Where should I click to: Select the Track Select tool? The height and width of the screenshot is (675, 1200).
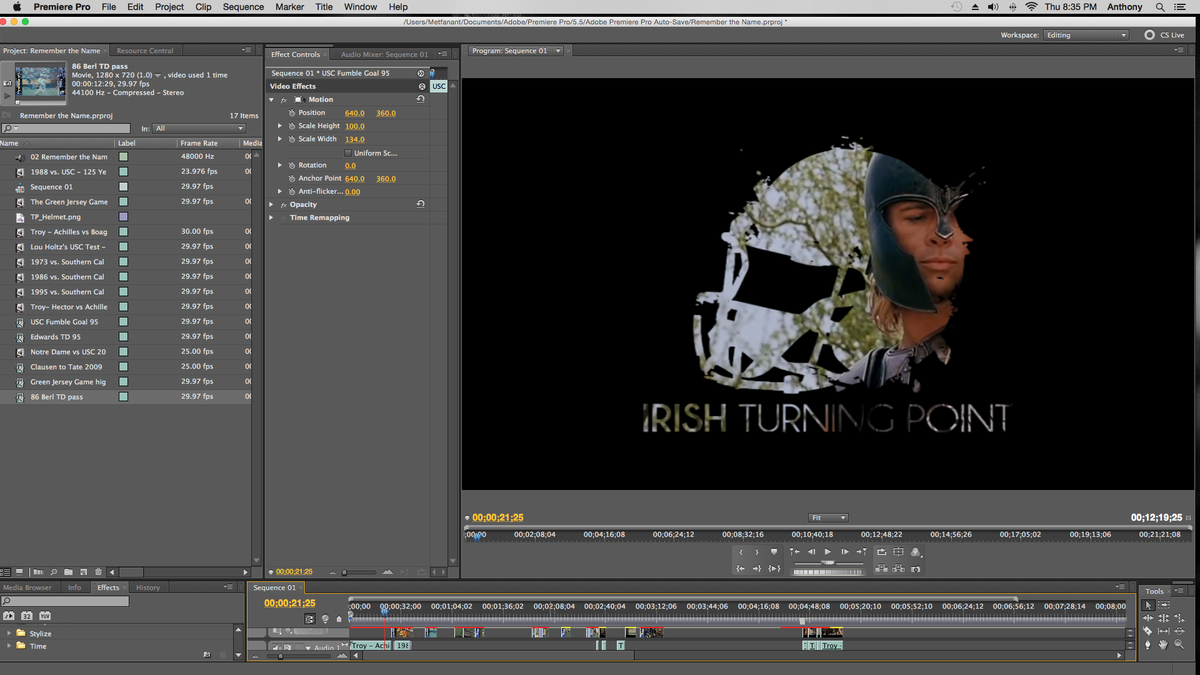(1164, 605)
